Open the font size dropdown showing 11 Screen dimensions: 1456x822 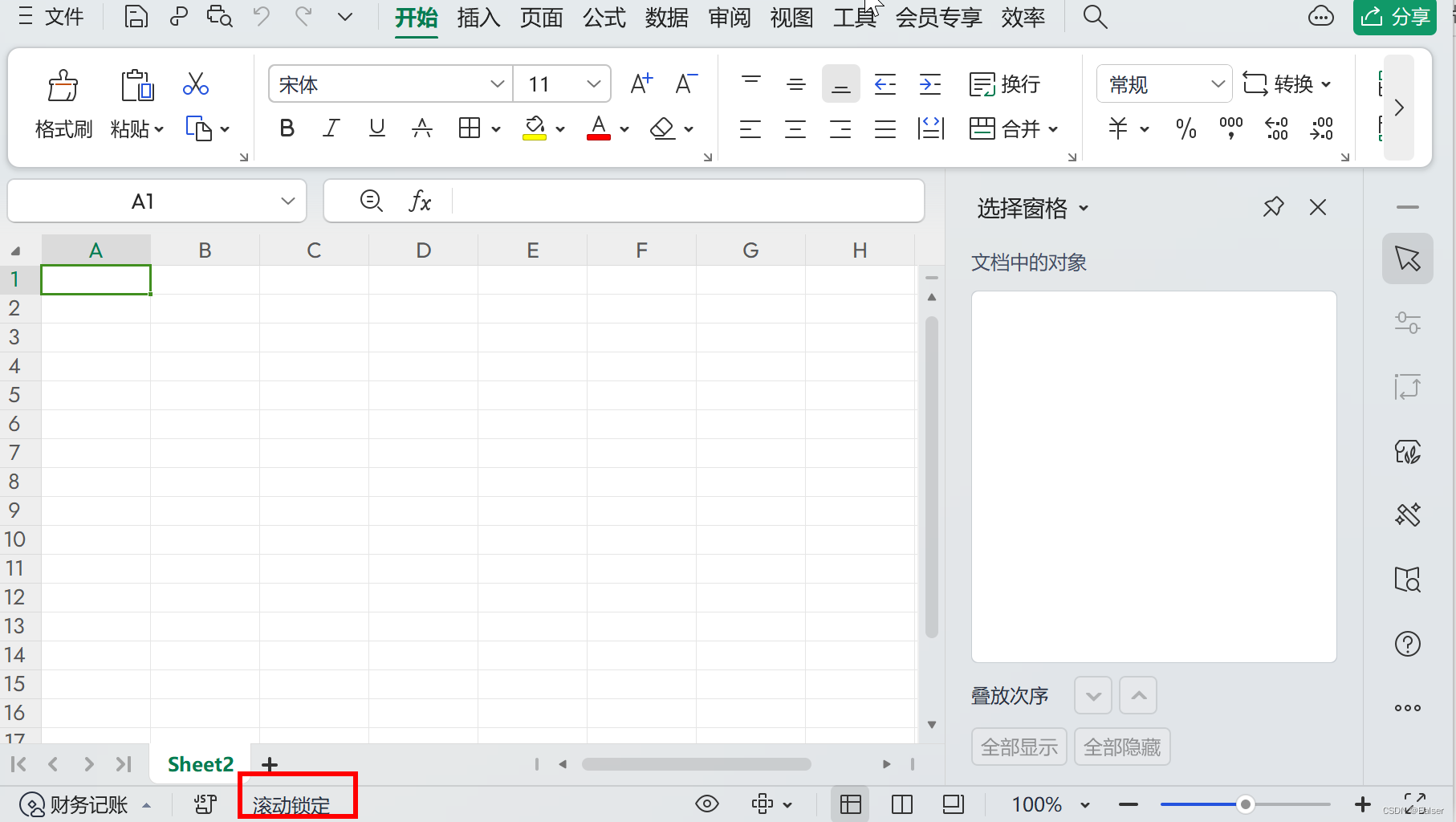[594, 83]
